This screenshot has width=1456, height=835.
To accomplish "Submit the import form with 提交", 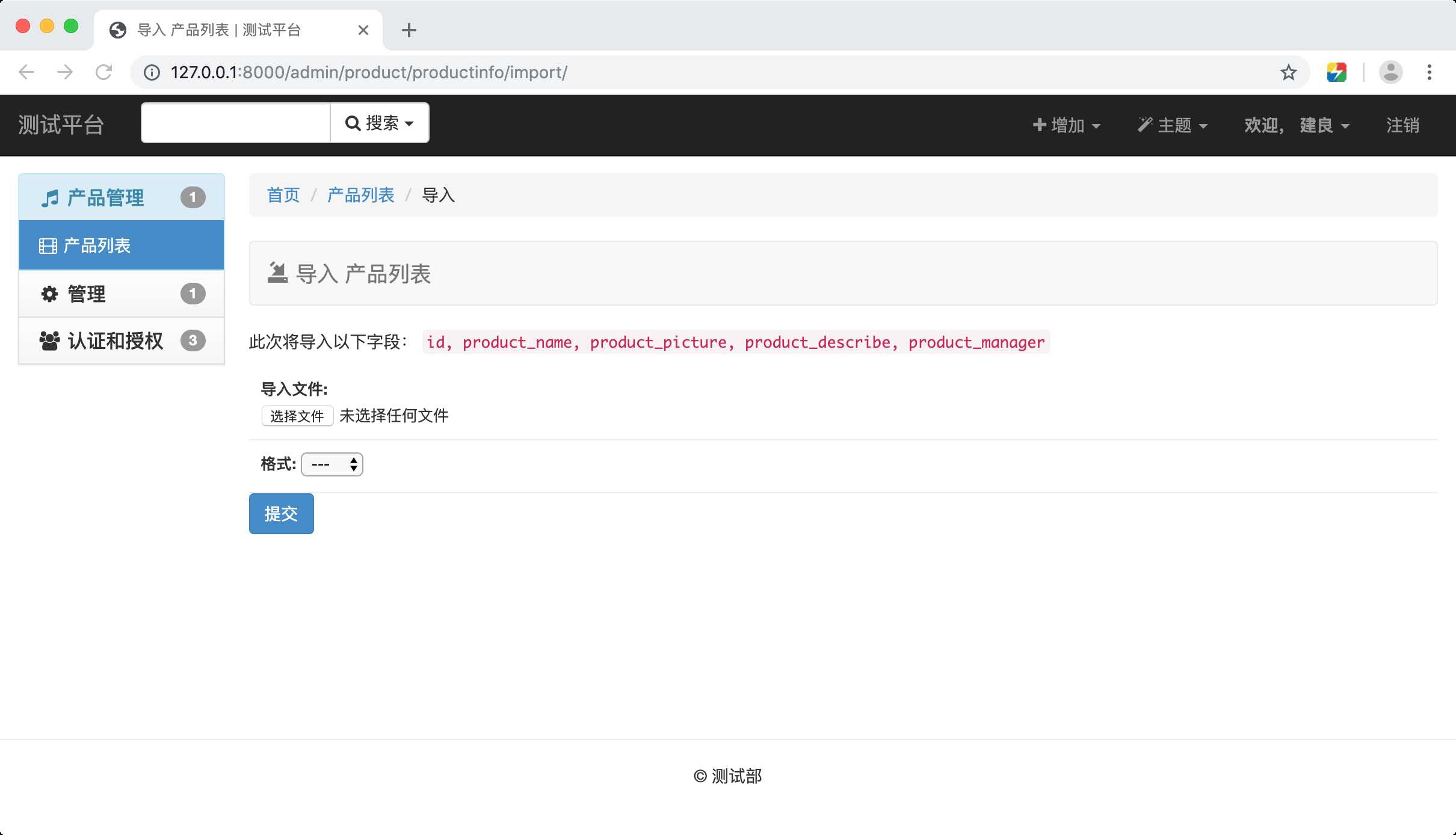I will (x=282, y=514).
